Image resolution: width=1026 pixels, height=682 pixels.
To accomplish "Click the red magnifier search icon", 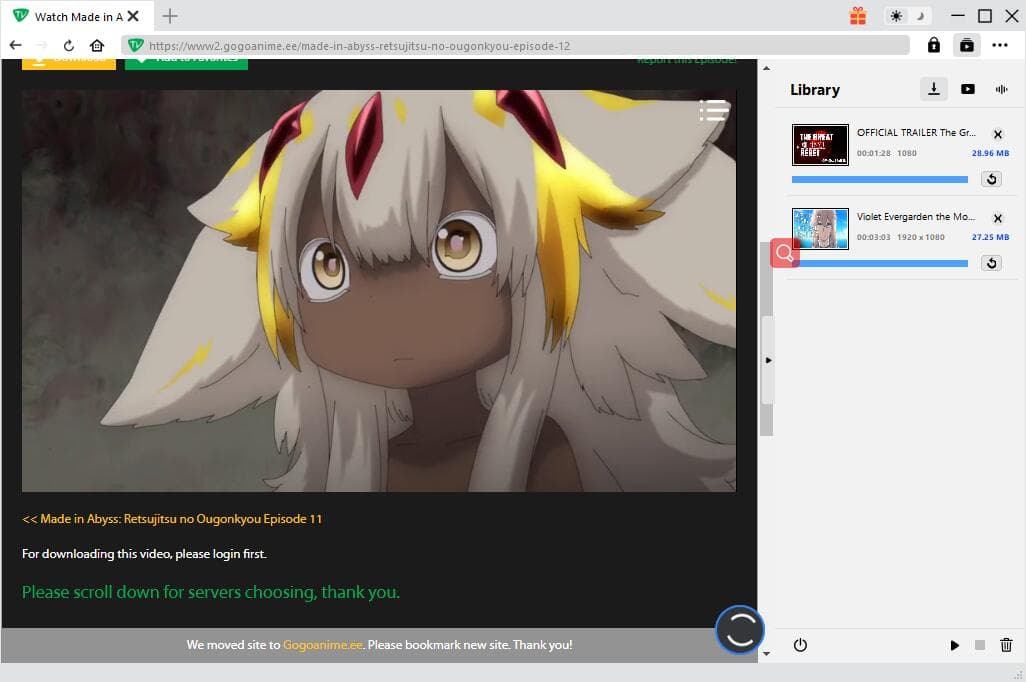I will pyautogui.click(x=784, y=254).
